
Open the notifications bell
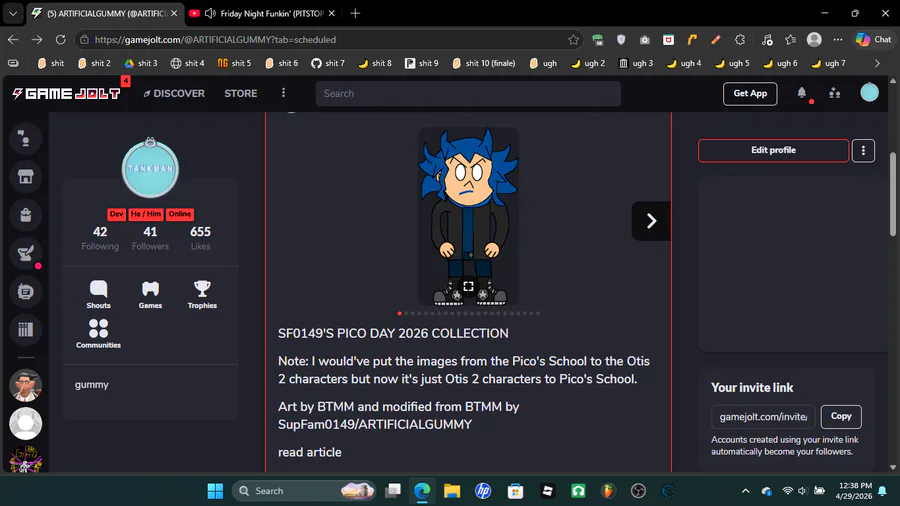pos(802,93)
